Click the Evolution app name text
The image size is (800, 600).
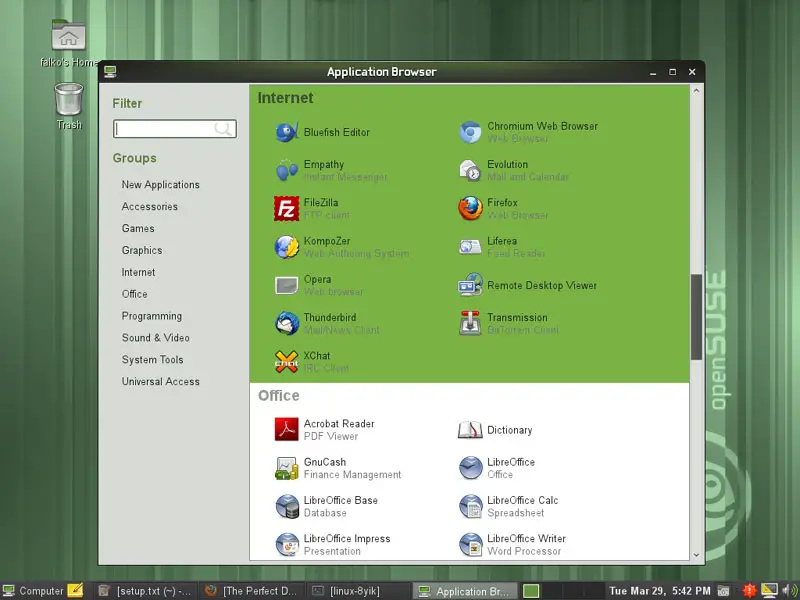507,164
